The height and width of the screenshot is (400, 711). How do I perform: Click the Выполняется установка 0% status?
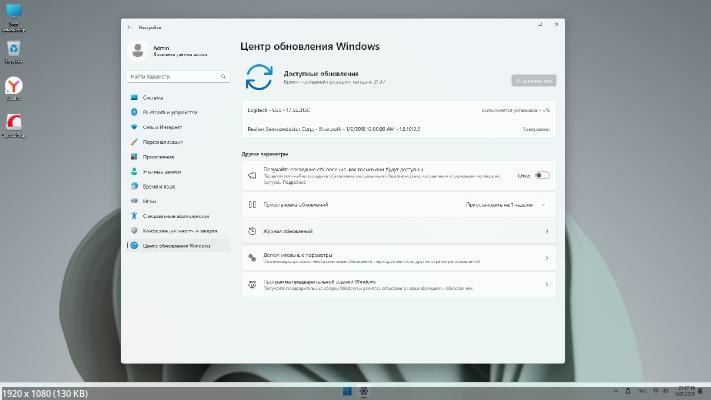click(516, 110)
